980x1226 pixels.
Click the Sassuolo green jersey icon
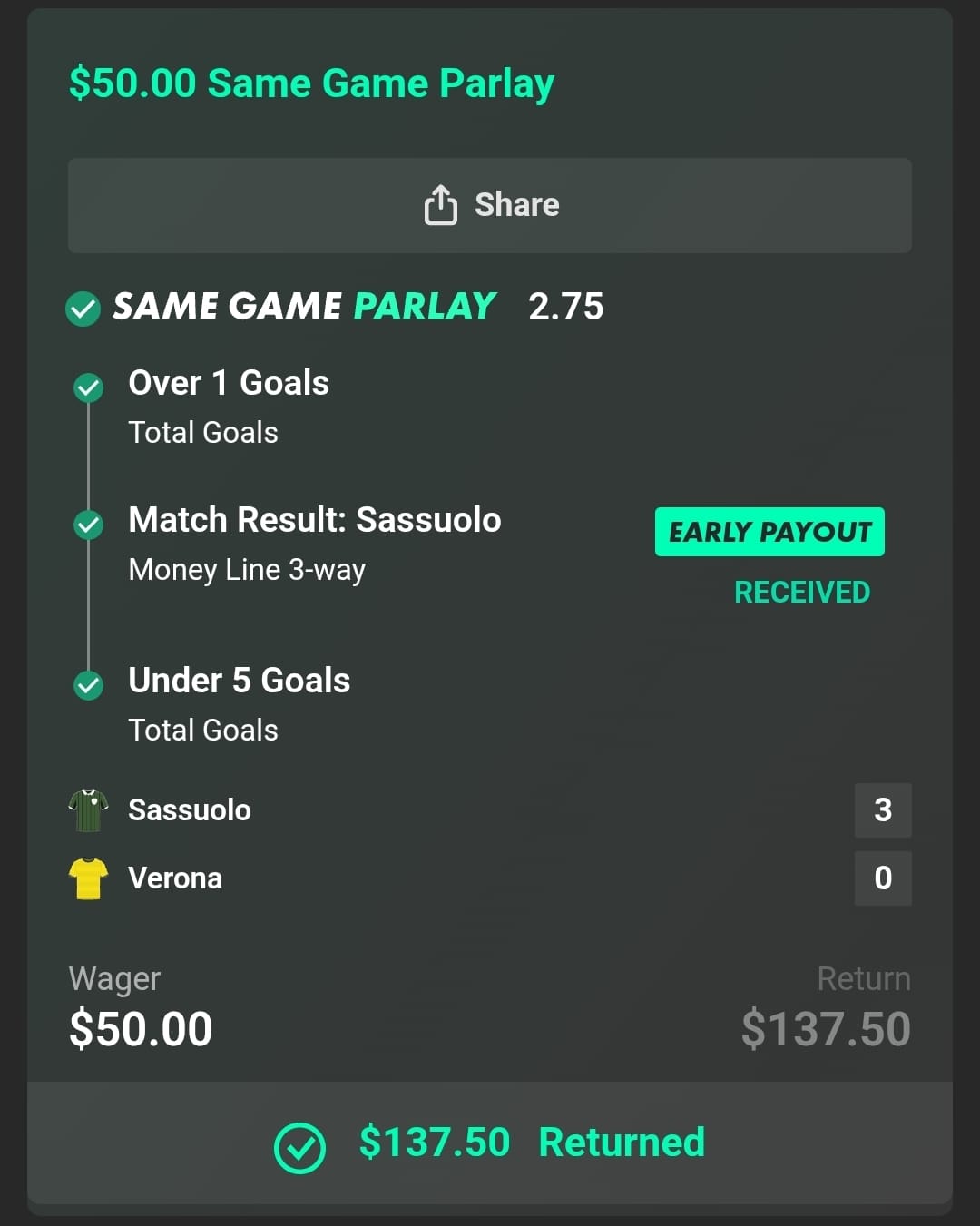coord(88,810)
